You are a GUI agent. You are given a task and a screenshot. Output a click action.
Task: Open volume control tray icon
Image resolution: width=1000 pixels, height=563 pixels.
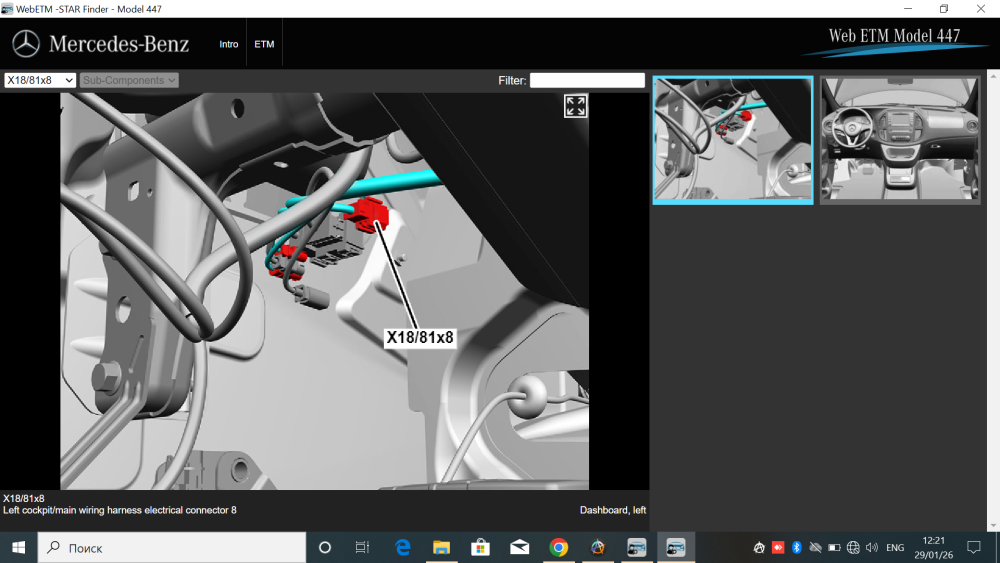pos(872,548)
